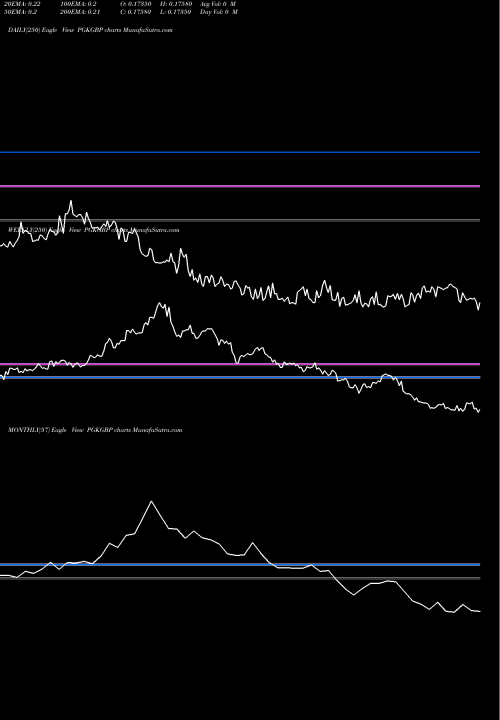Select the 200EMA: 0.21 readout
500x720 pixels.
coord(80,12)
